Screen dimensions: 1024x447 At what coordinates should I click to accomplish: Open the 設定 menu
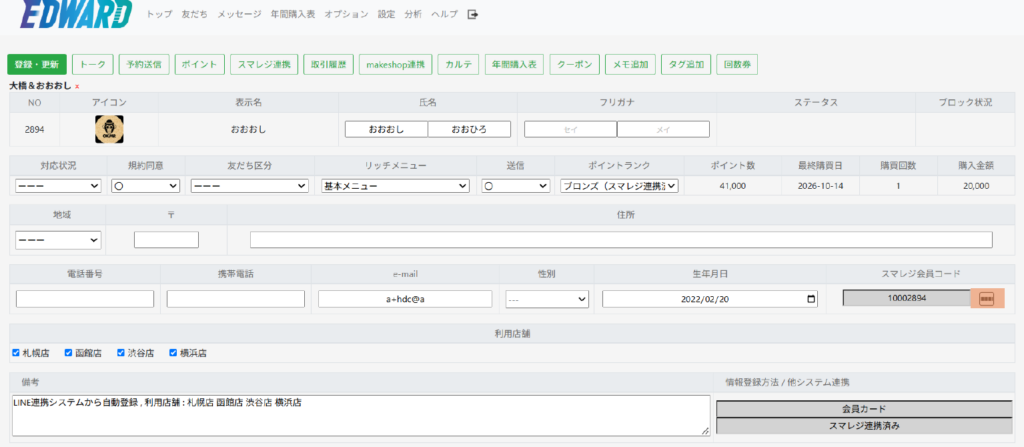(386, 14)
